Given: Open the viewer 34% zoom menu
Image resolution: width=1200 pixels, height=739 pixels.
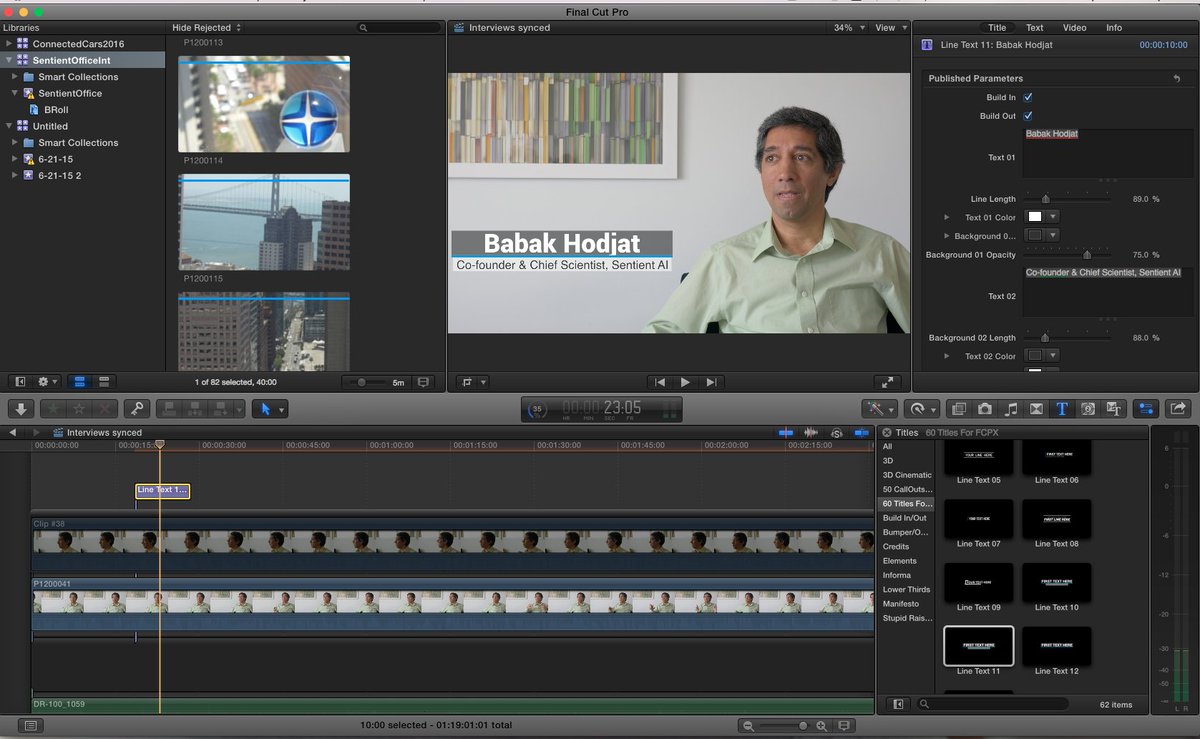Looking at the screenshot, I should pos(848,28).
